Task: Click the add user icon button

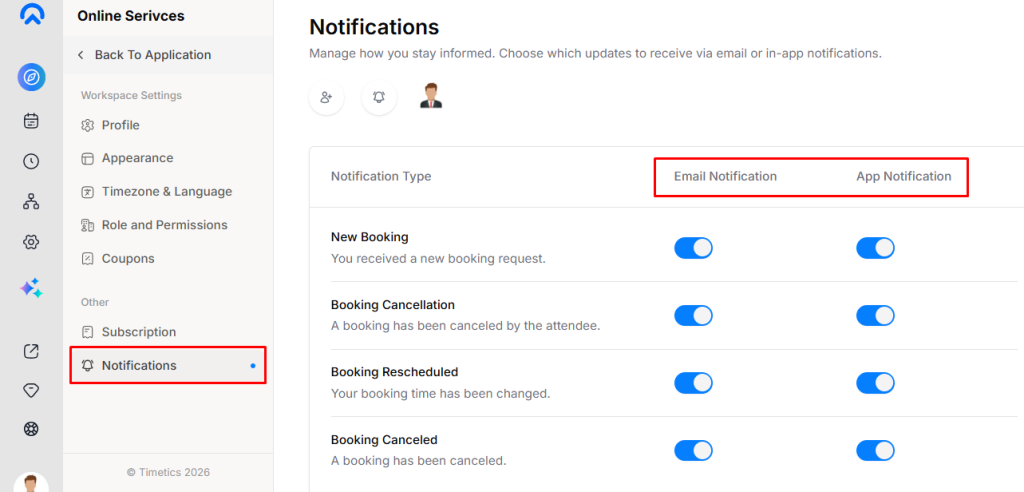Action: coord(326,97)
